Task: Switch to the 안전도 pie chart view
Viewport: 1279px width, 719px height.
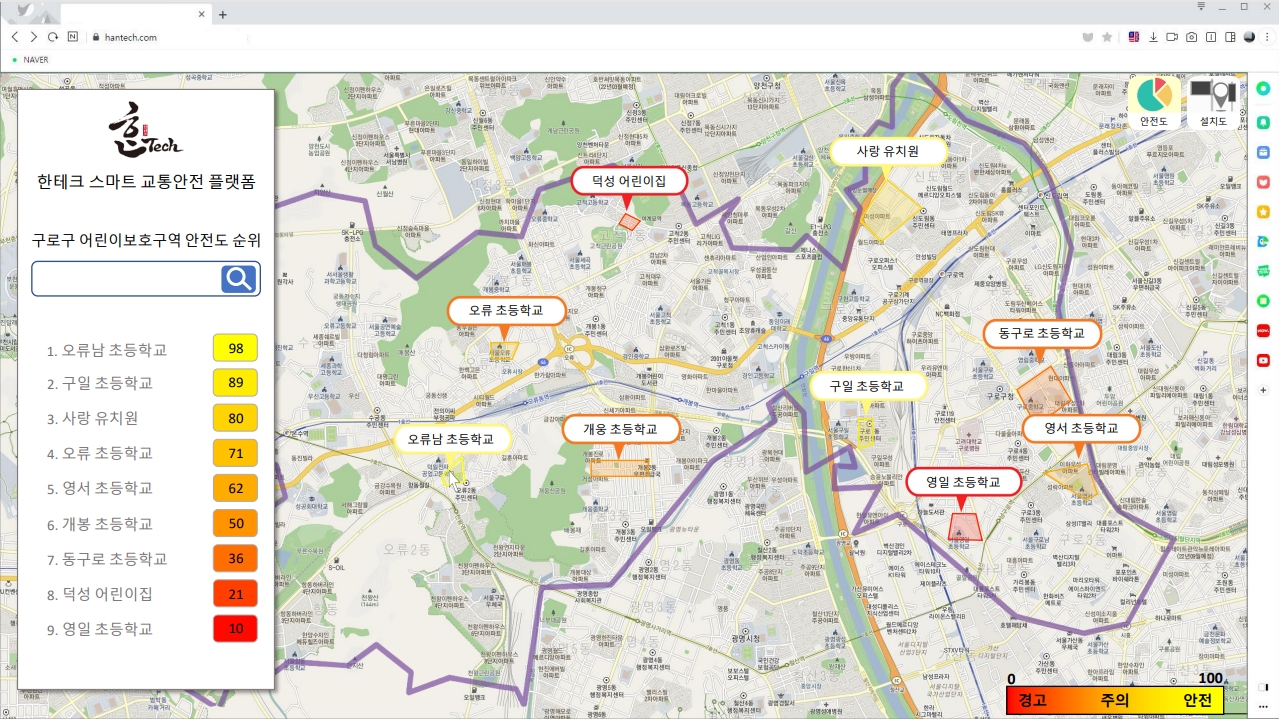Action: click(1154, 103)
